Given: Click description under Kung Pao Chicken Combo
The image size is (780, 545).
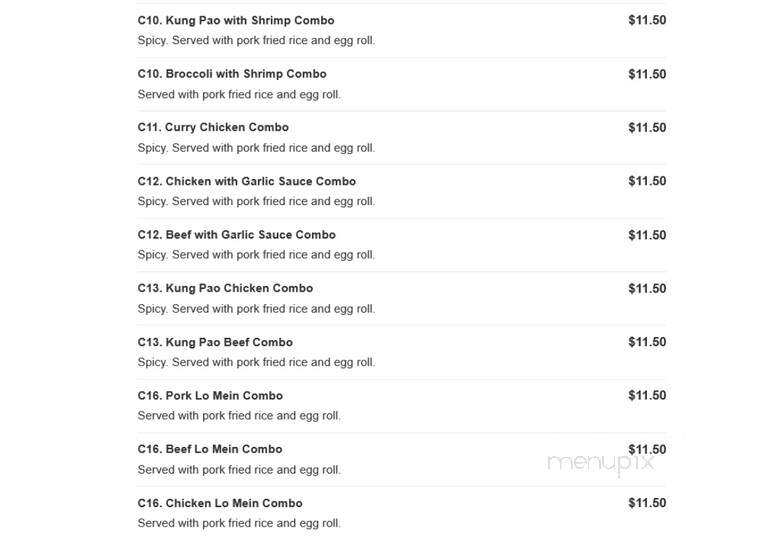Looking at the screenshot, I should 256,309.
